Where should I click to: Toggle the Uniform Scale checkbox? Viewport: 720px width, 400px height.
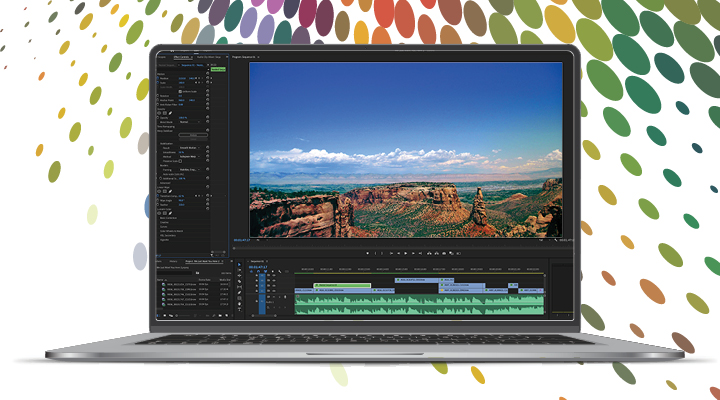180,91
